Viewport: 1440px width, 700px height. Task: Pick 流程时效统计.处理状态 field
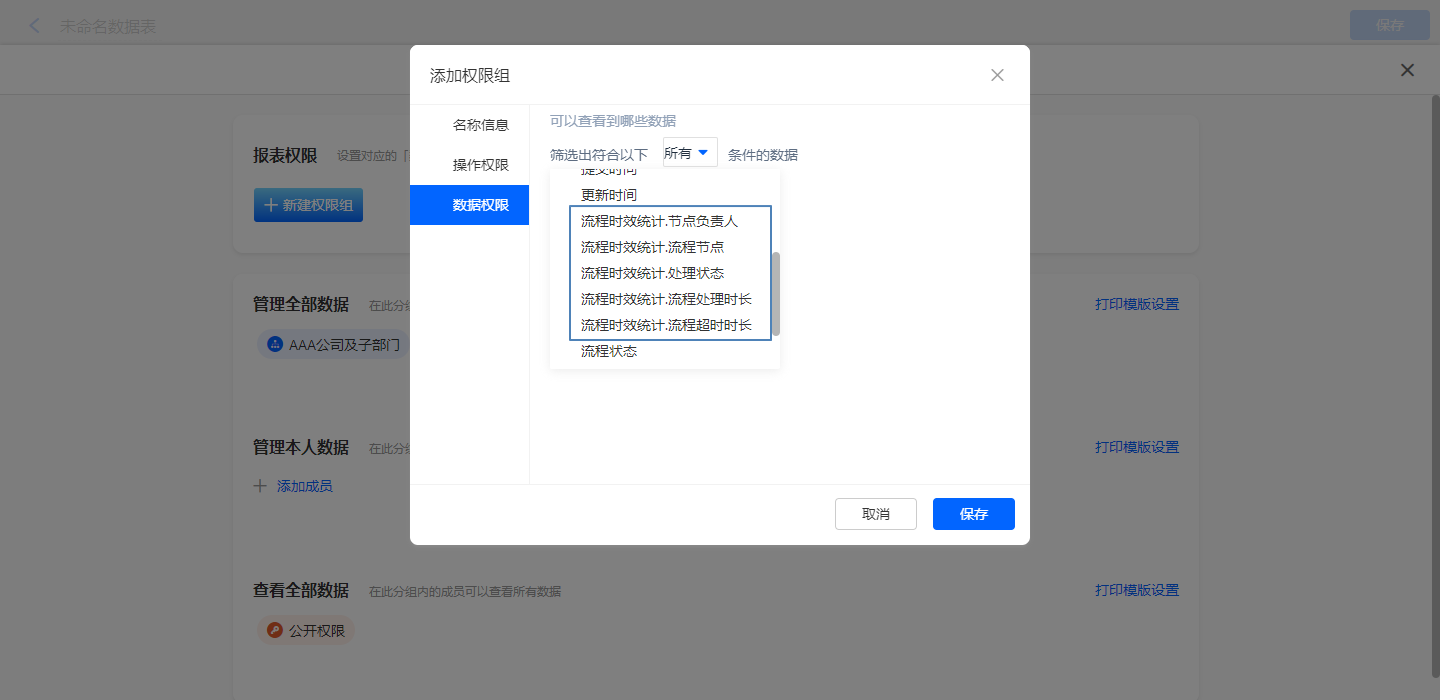[x=652, y=273]
